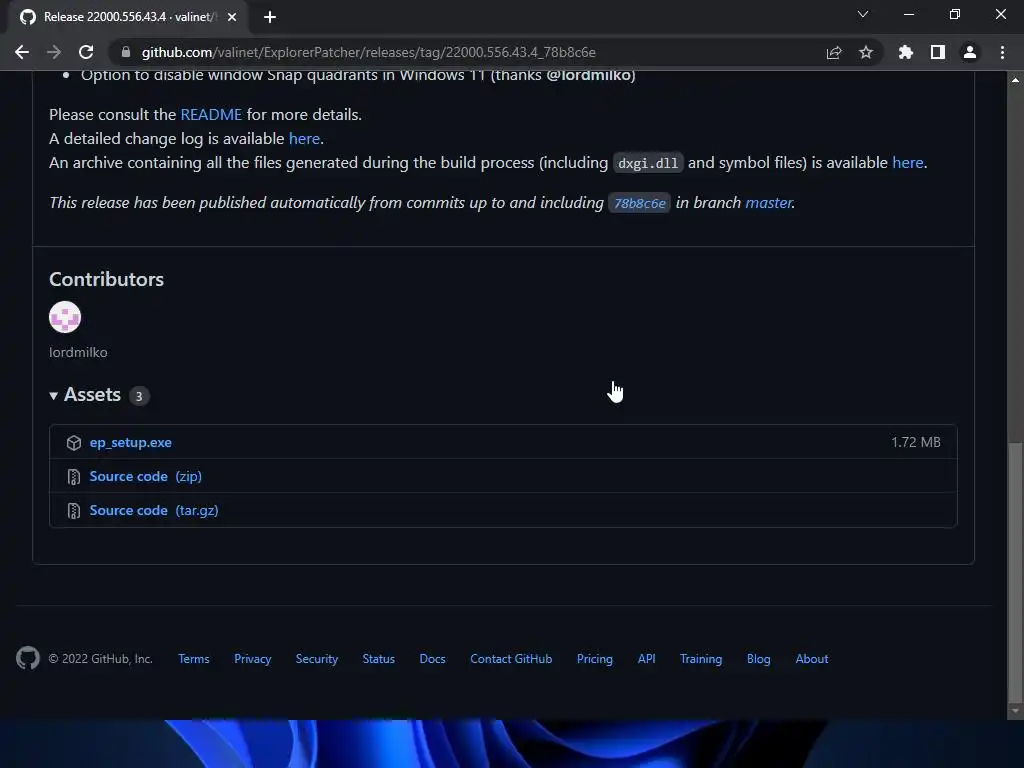The image size is (1024, 768).
Task: Download ep_setup.exe
Action: point(131,443)
